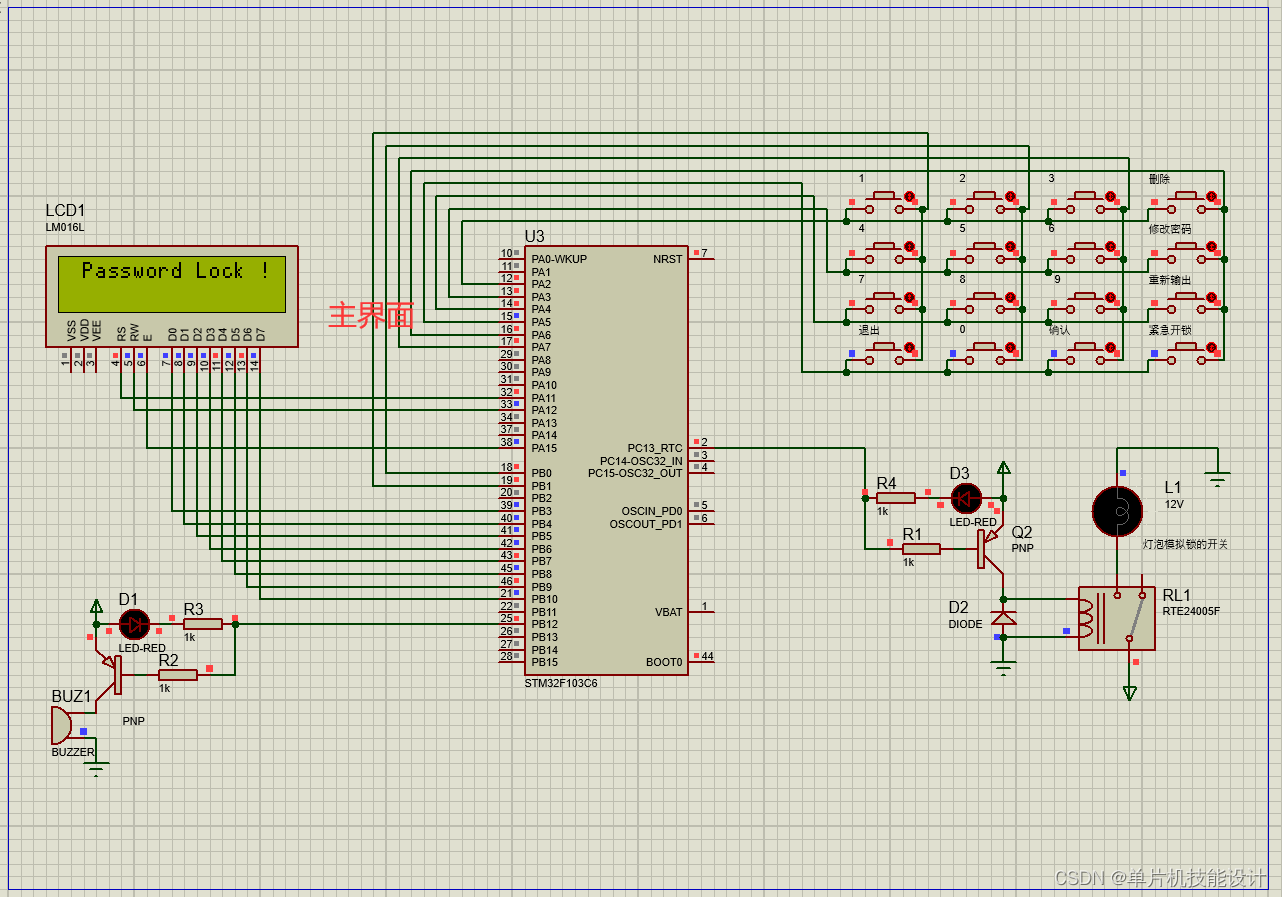Click the STM32F103C6 part label
The width and height of the screenshot is (1282, 897).
click(x=561, y=683)
